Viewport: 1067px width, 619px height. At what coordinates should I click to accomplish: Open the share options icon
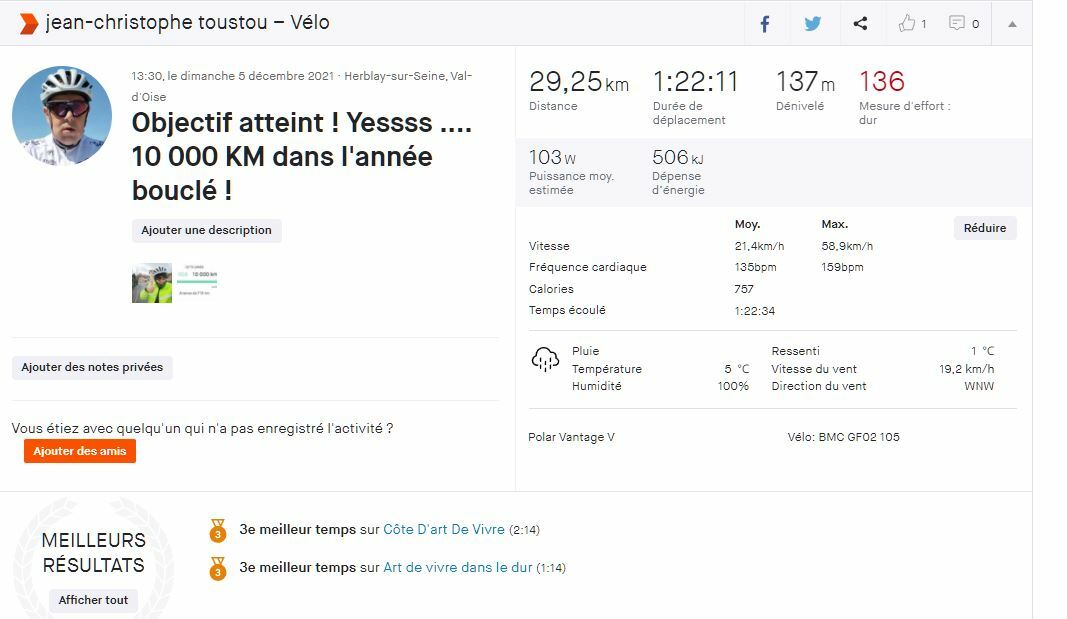860,23
